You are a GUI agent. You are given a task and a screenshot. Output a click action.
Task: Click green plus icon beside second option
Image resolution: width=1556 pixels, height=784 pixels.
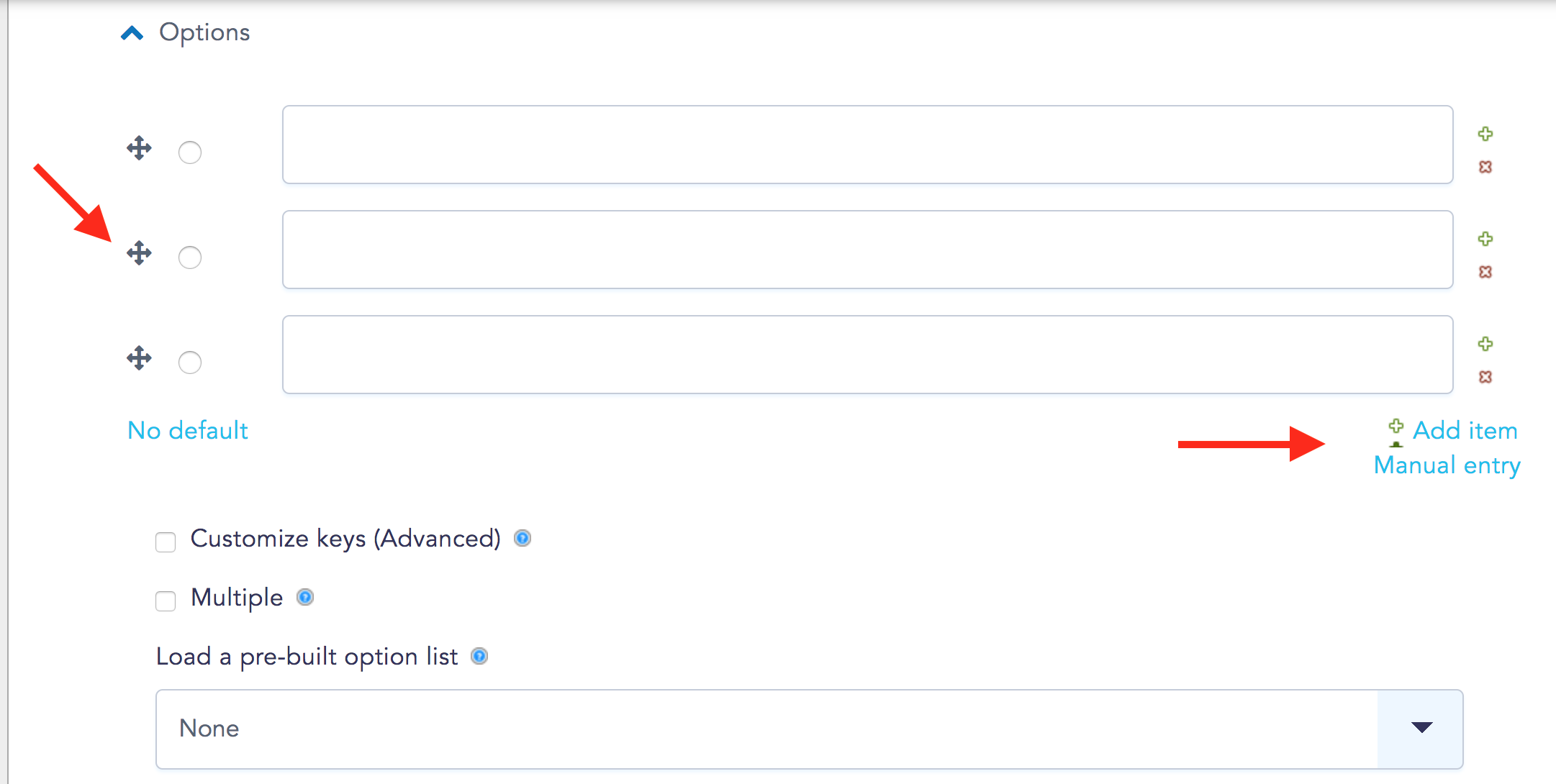coord(1485,239)
